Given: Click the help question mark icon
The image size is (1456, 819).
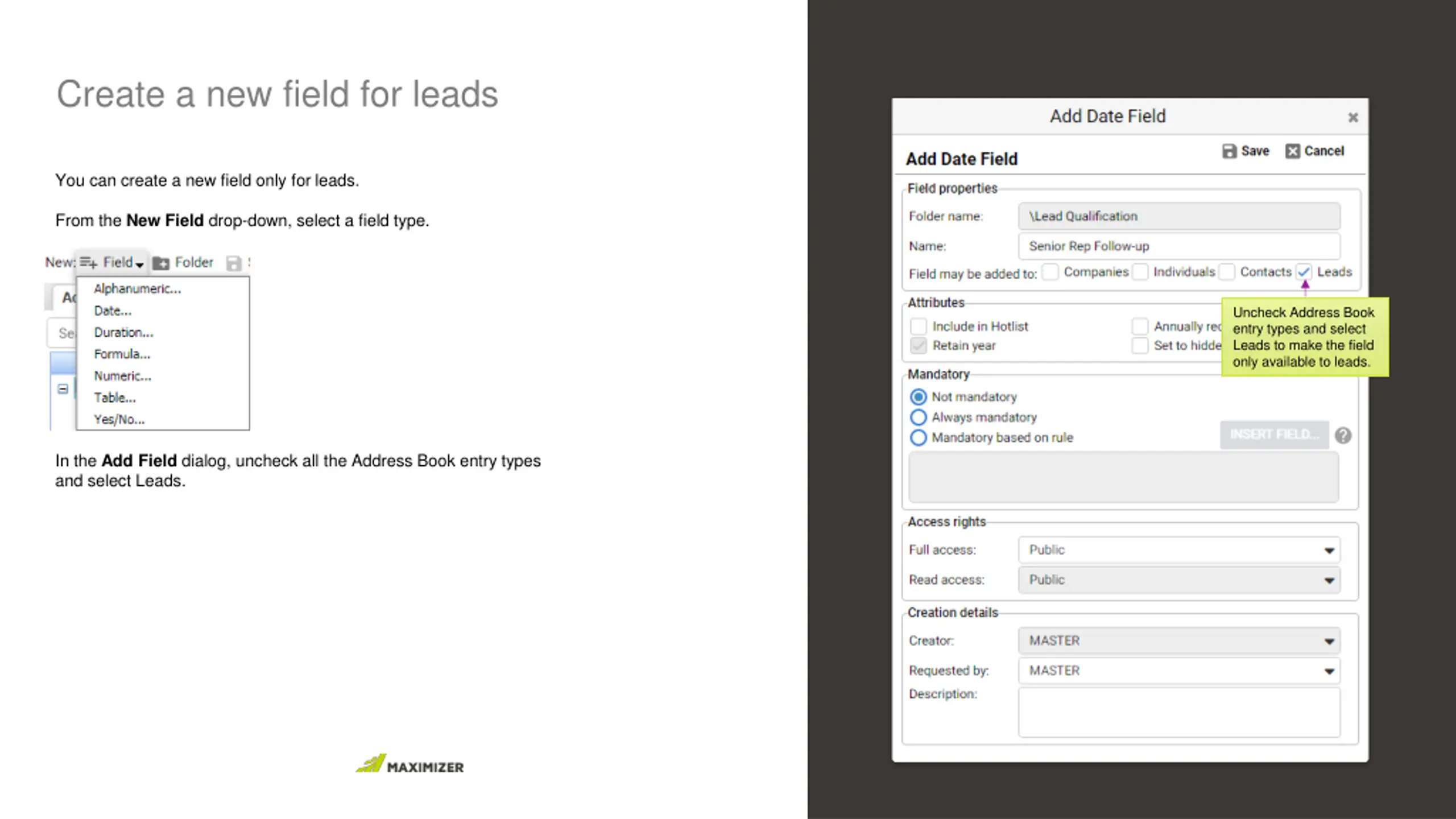Looking at the screenshot, I should pos(1343,436).
